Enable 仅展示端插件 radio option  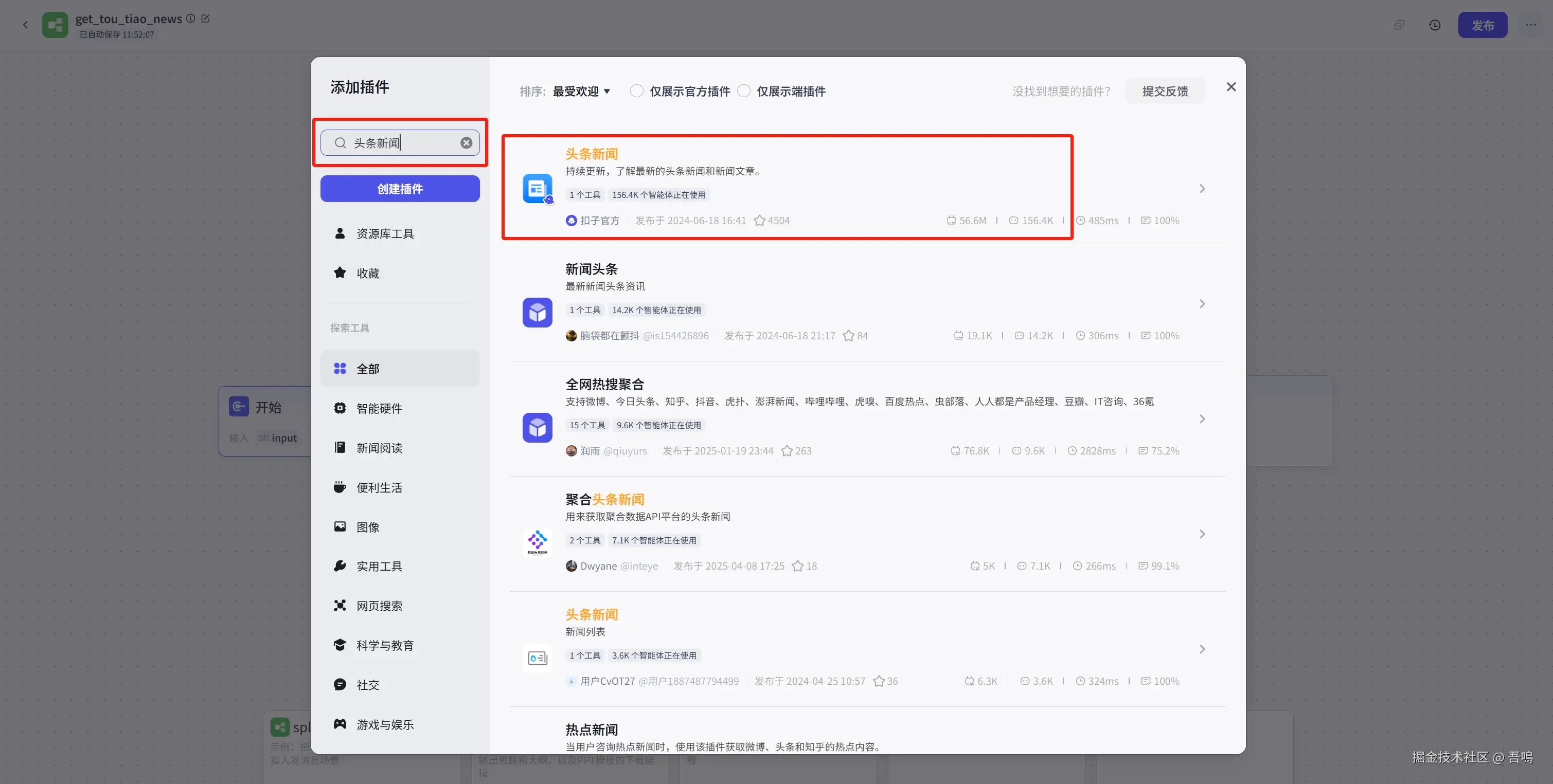(x=744, y=91)
